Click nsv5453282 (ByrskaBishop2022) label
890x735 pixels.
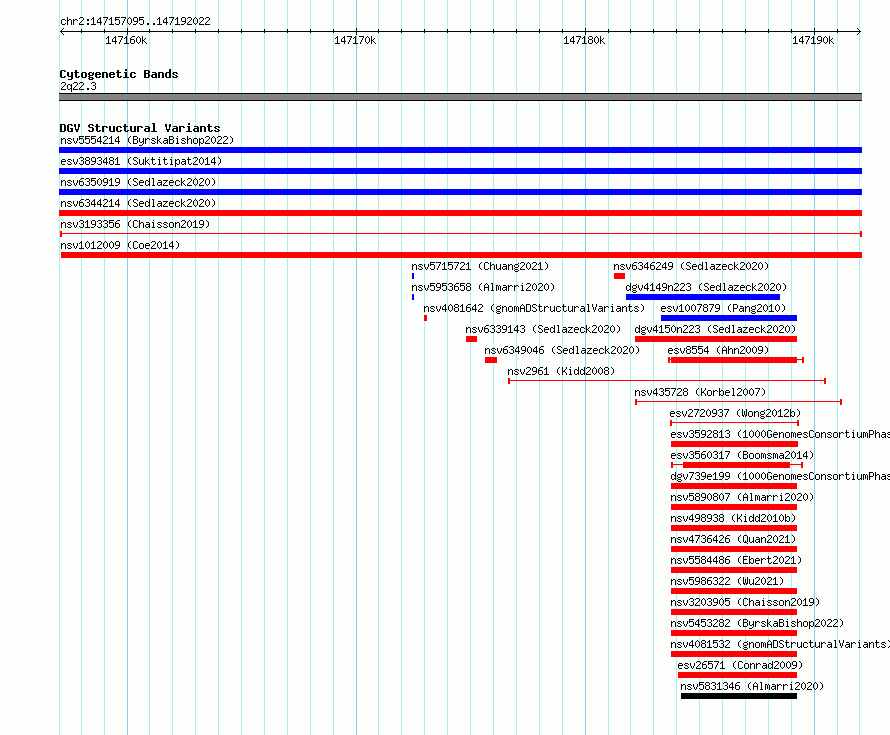coord(757,623)
